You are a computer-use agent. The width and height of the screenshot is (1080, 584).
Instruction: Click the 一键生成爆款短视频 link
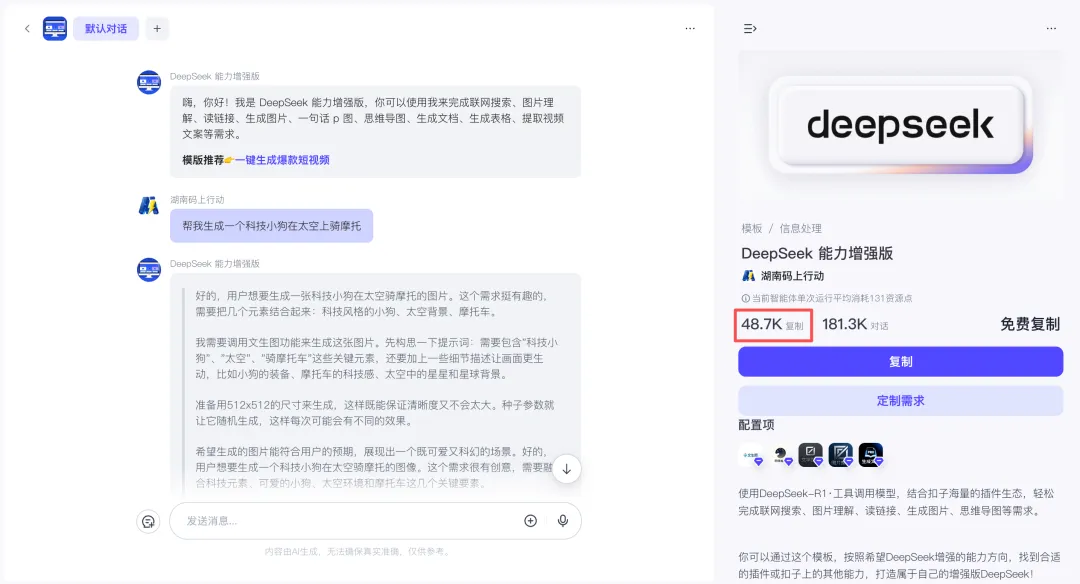coord(281,160)
